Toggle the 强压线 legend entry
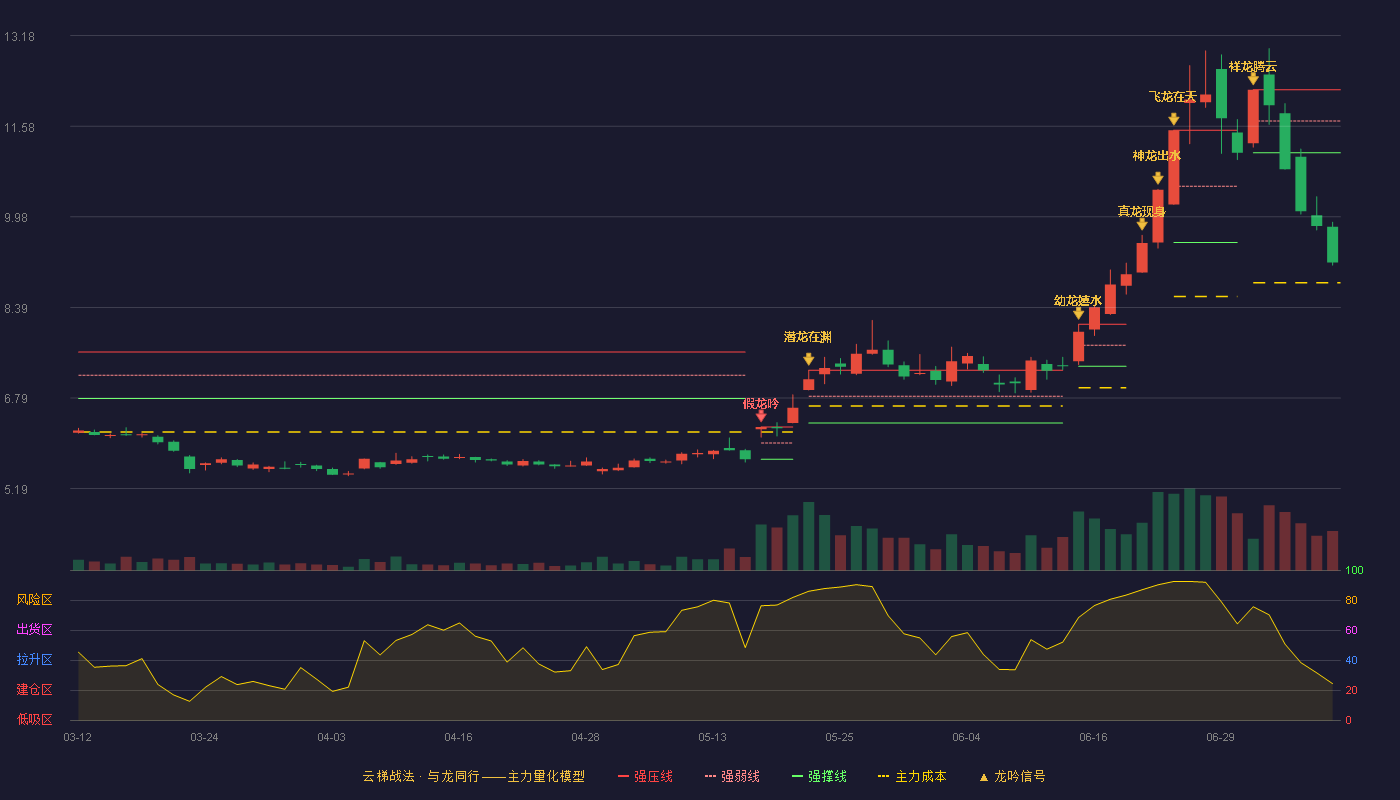Image resolution: width=1400 pixels, height=800 pixels. [x=645, y=776]
